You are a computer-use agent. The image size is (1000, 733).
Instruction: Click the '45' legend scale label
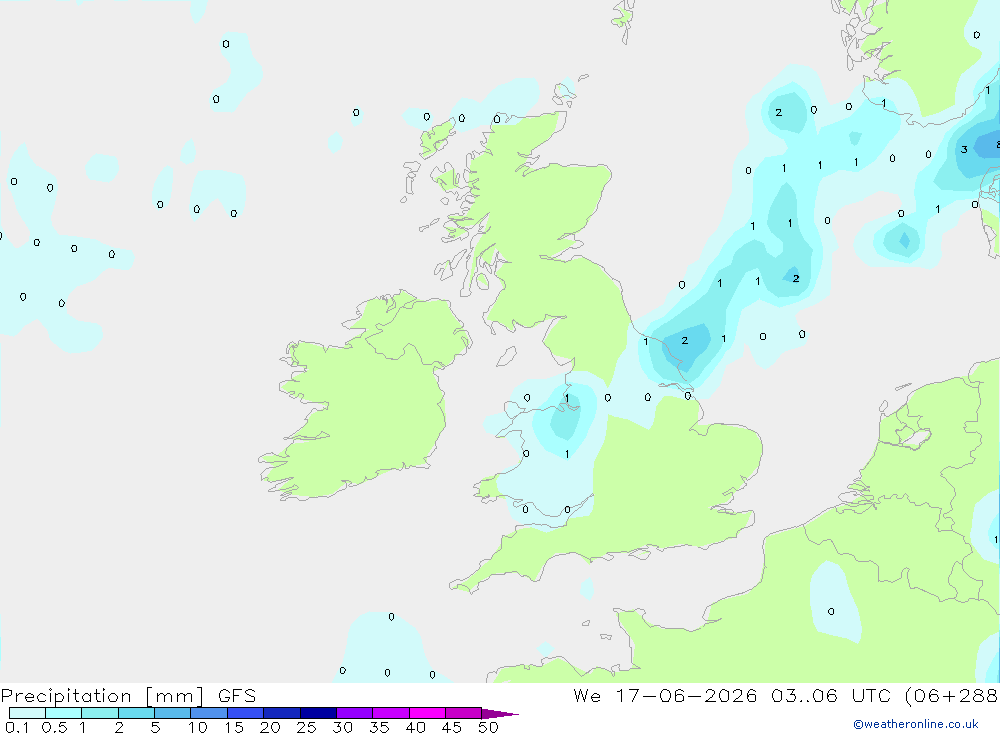click(x=452, y=727)
